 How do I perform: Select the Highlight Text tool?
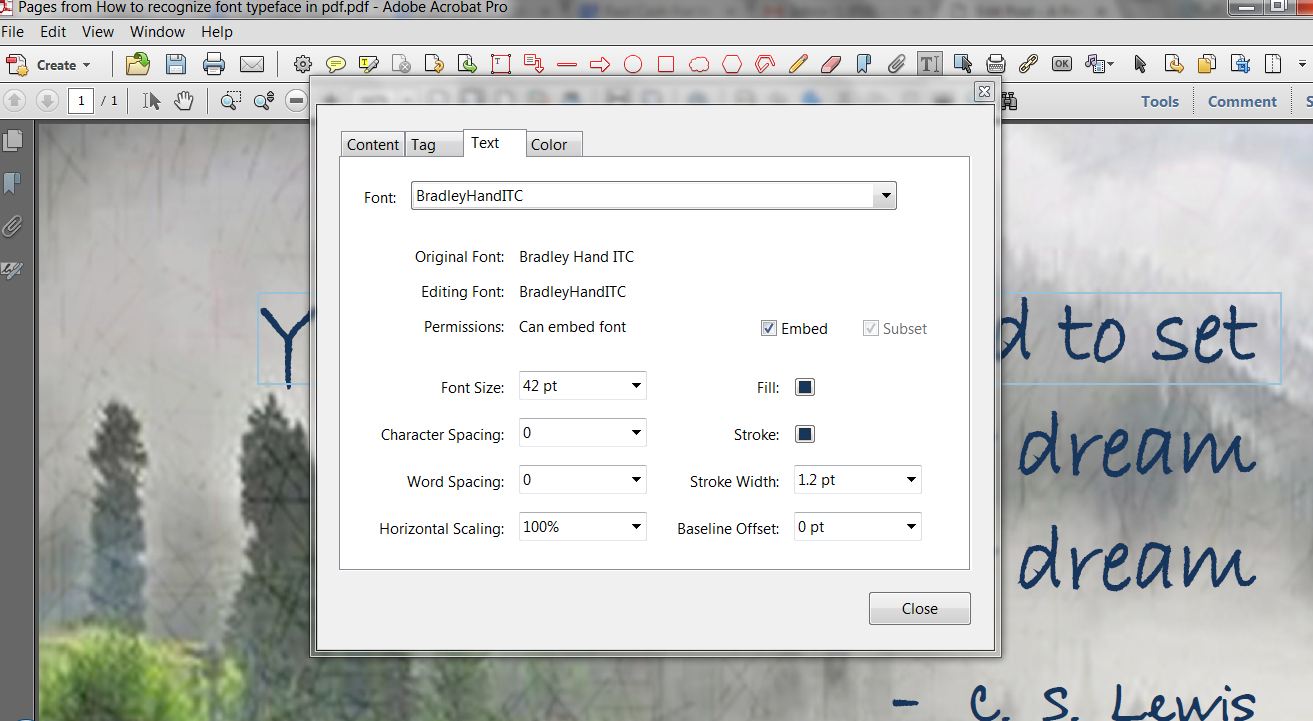tap(366, 63)
